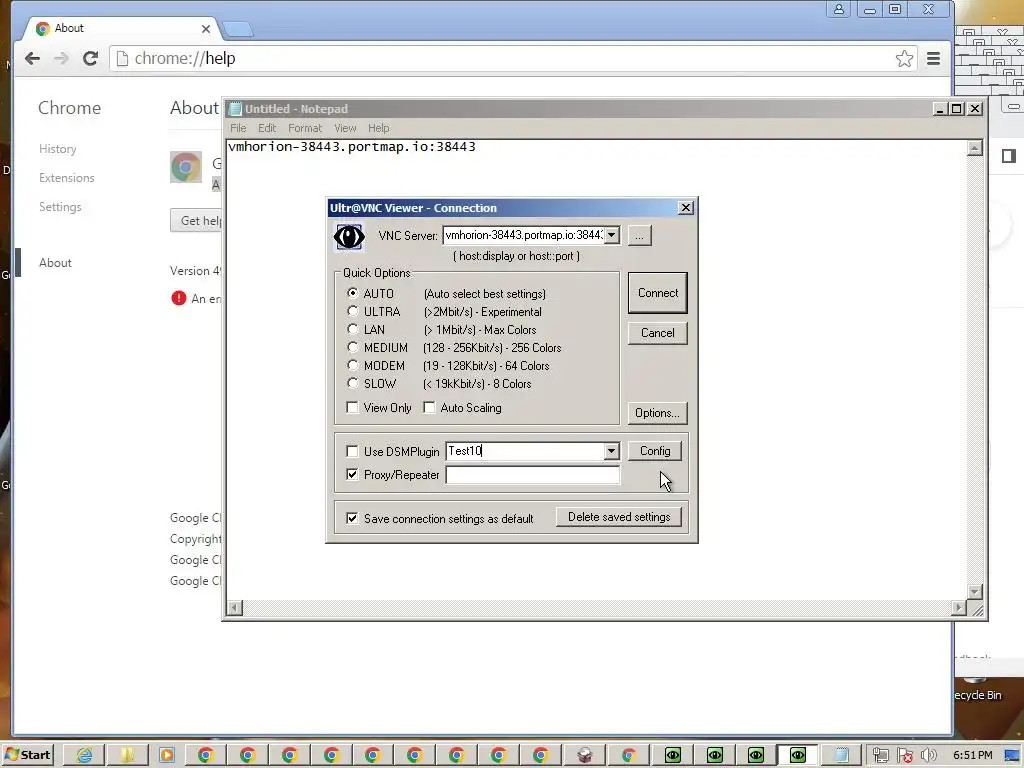Viewport: 1024px width, 768px height.
Task: Select the ULTRA quick option
Action: pos(353,312)
